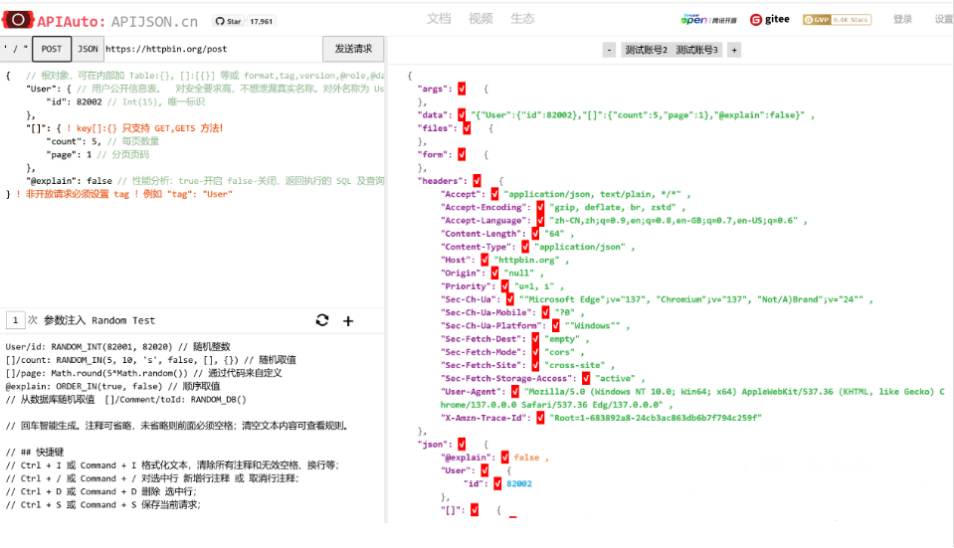Remove test account with minus button
The image size is (954, 548).
(x=609, y=50)
